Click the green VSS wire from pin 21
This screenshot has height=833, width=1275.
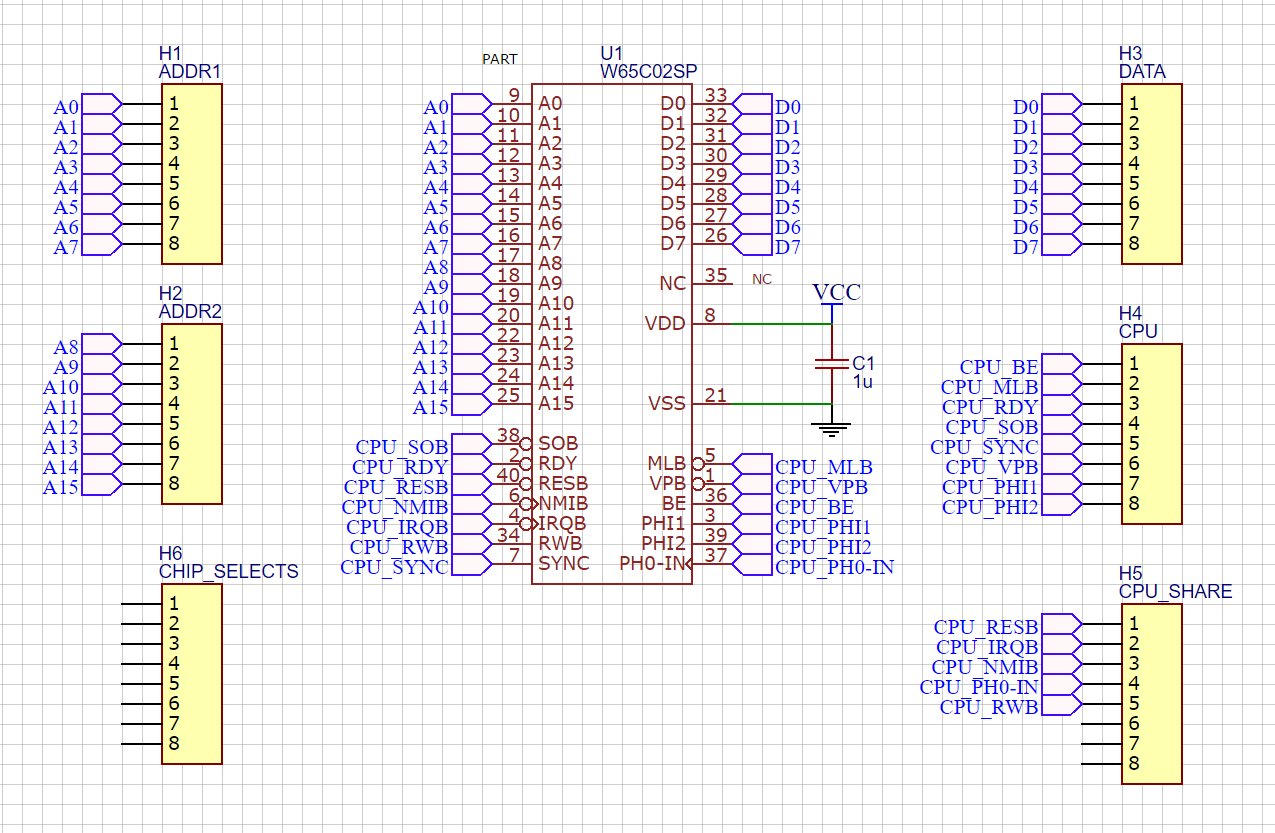pyautogui.click(x=770, y=404)
